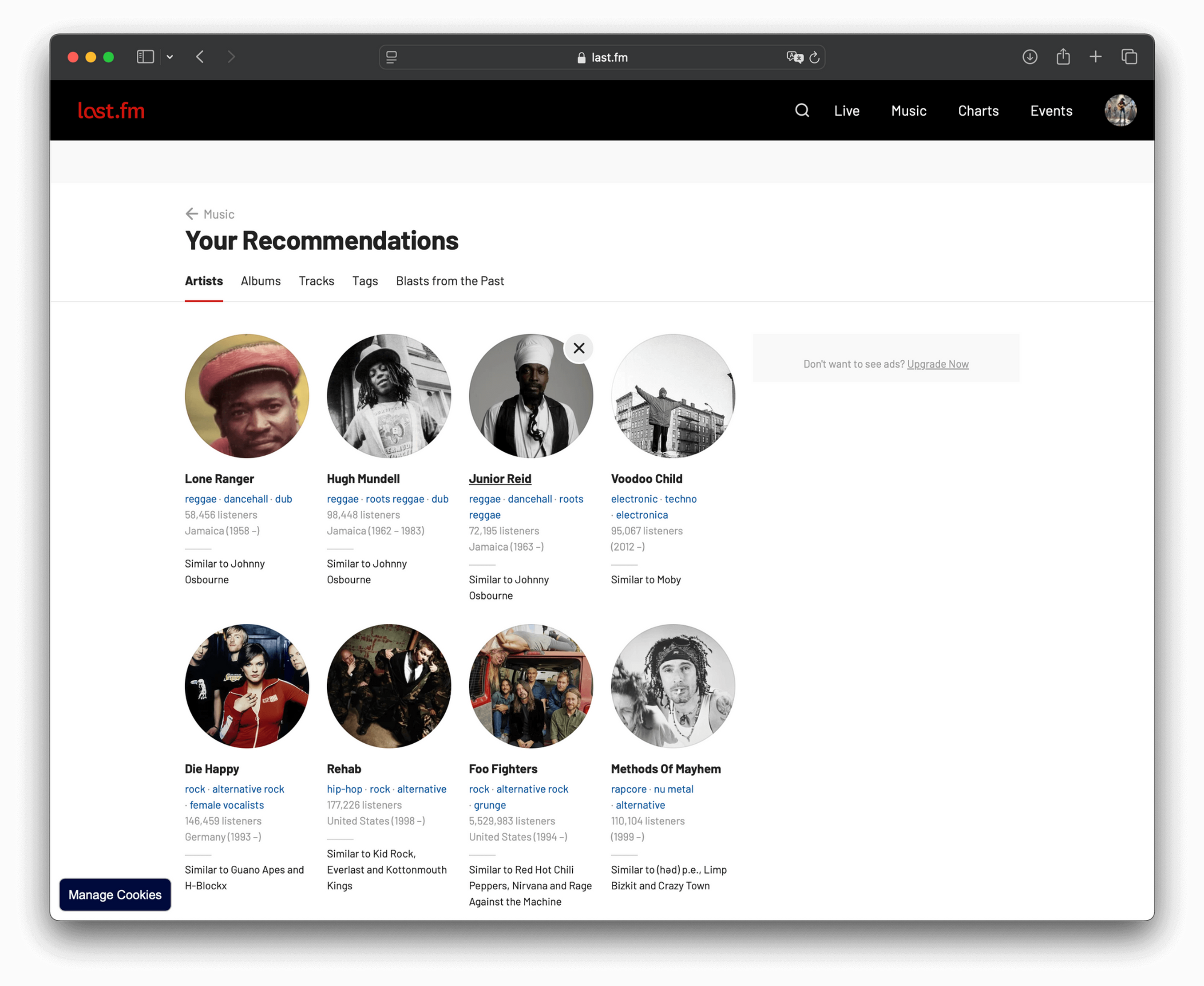Open the Charts menu
This screenshot has width=1204, height=986.
[978, 110]
